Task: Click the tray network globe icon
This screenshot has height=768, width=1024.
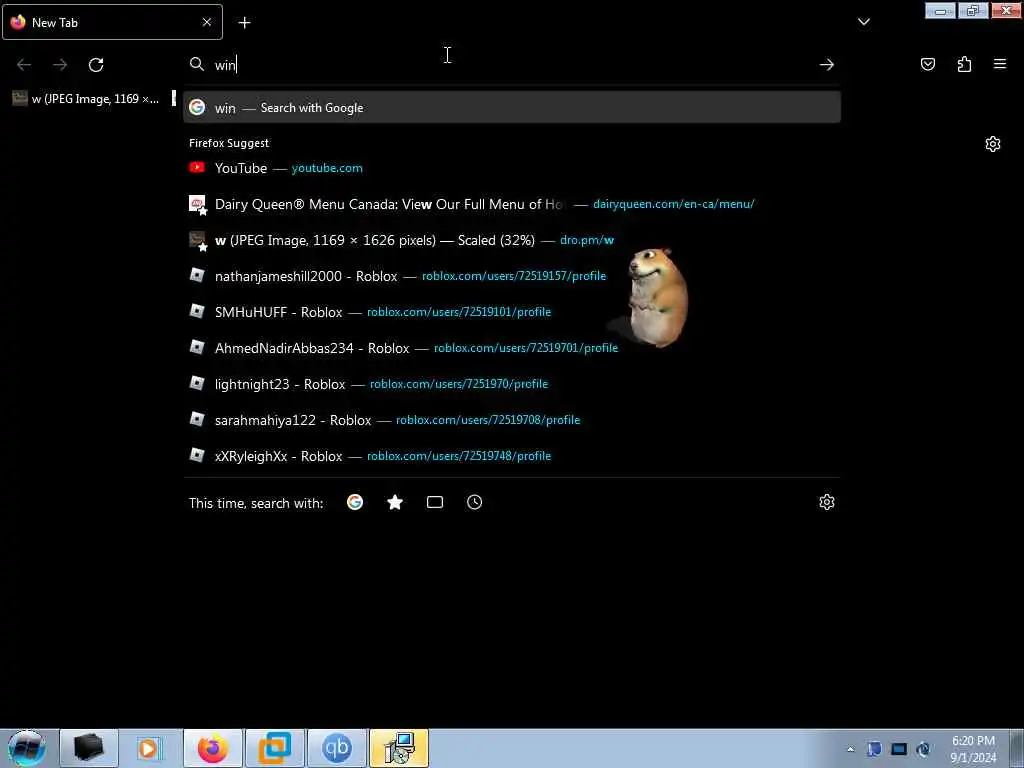Action: (x=923, y=749)
